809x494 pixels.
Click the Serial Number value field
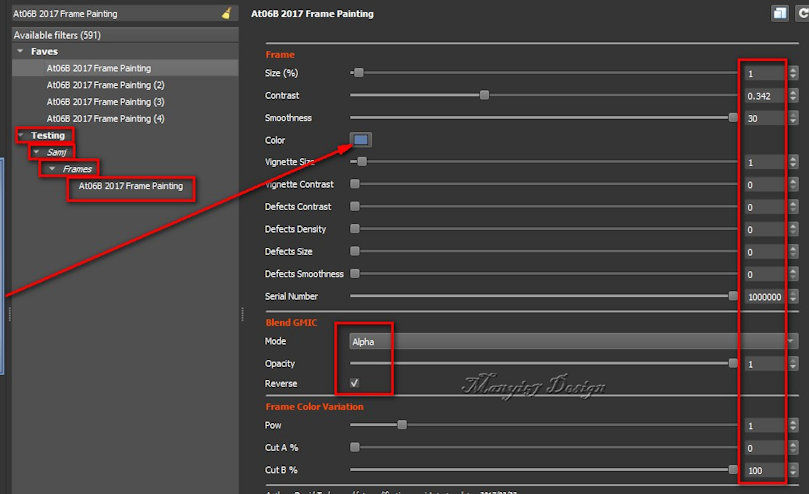click(x=763, y=297)
